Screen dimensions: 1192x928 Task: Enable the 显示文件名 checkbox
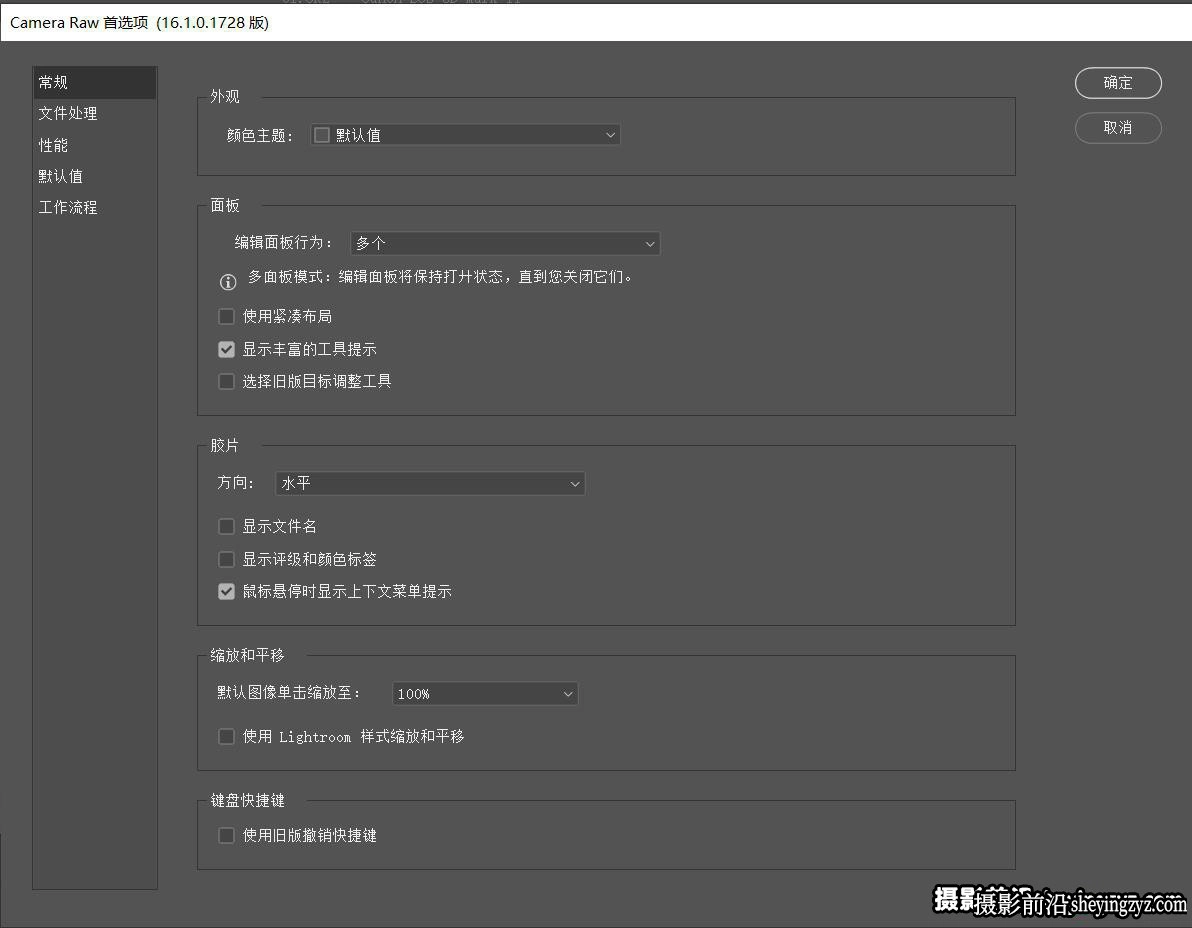pyautogui.click(x=227, y=526)
